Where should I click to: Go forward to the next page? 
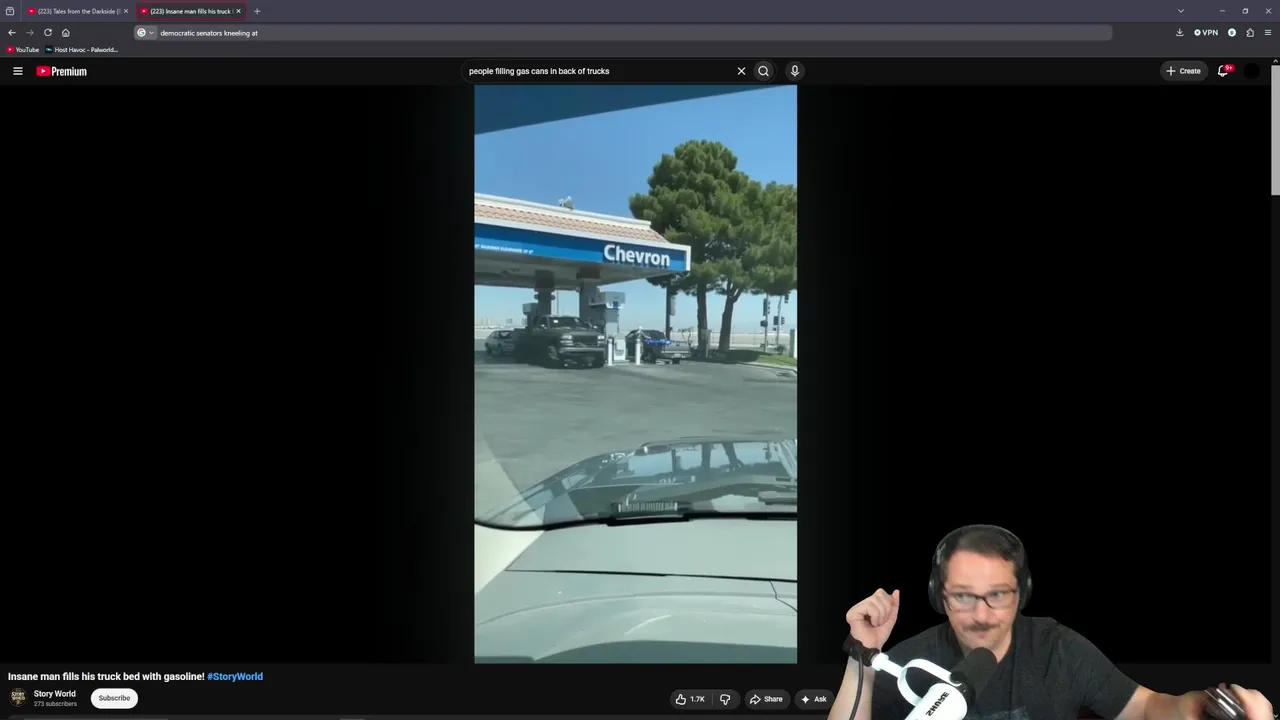point(30,32)
